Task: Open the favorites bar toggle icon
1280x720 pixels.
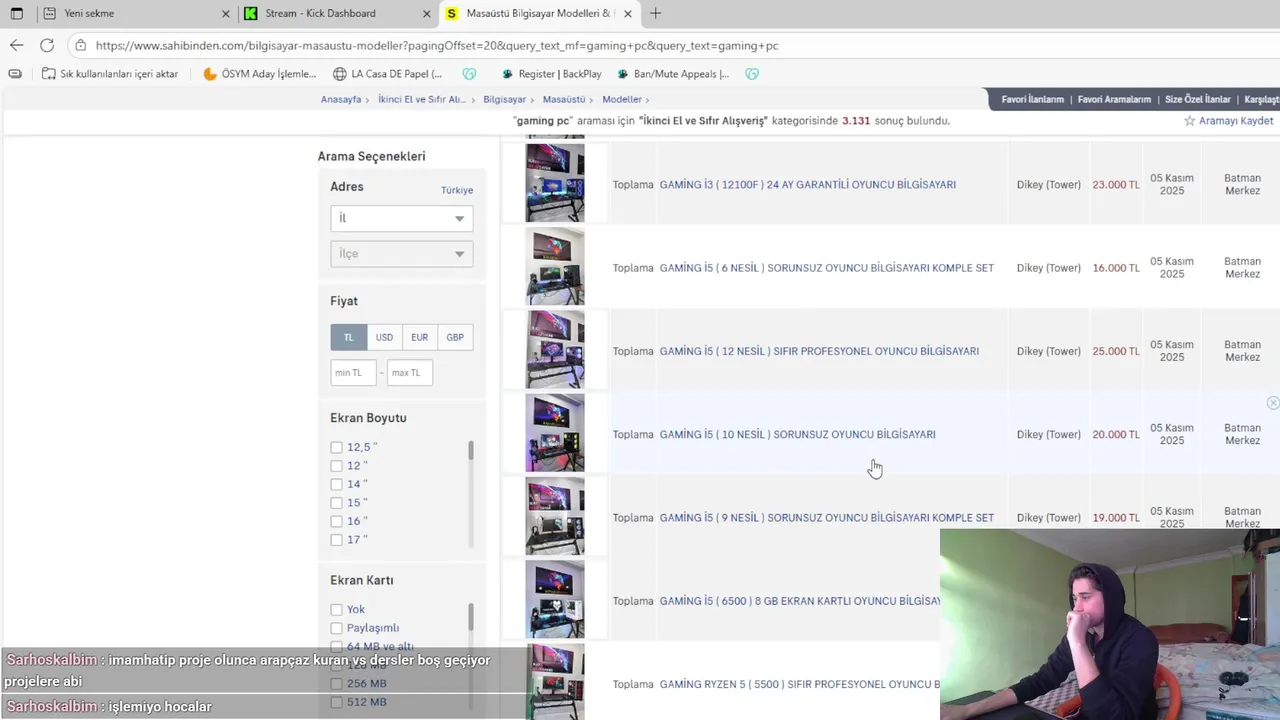Action: 14,74
